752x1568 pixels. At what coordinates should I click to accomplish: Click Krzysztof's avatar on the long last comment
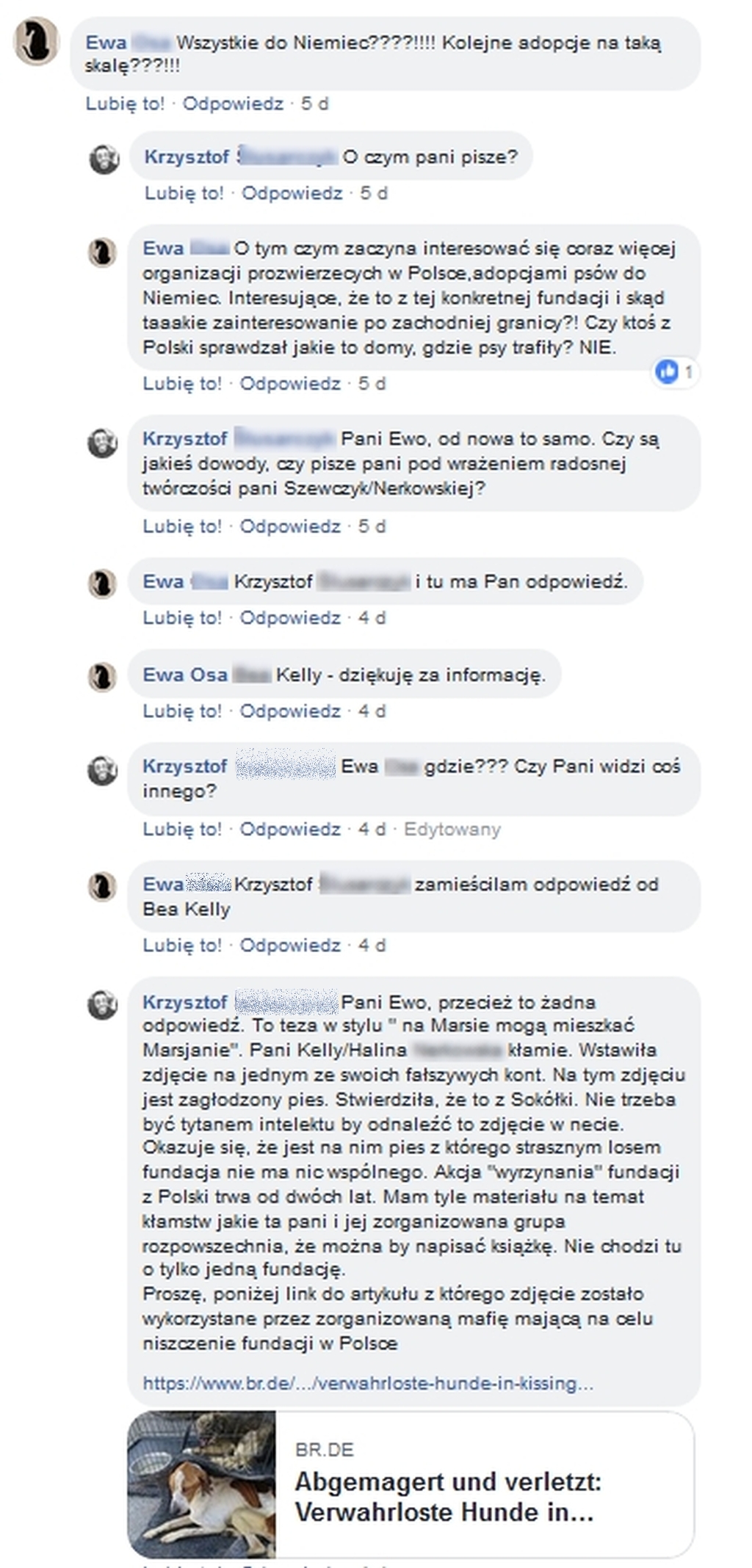pos(103,1004)
